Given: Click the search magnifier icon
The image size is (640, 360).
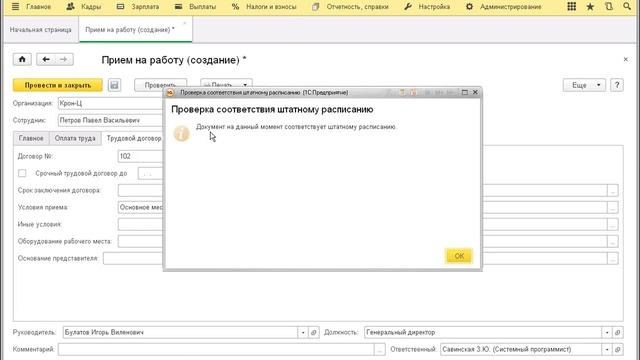Looking at the screenshot, I should pyautogui.click(x=627, y=7).
